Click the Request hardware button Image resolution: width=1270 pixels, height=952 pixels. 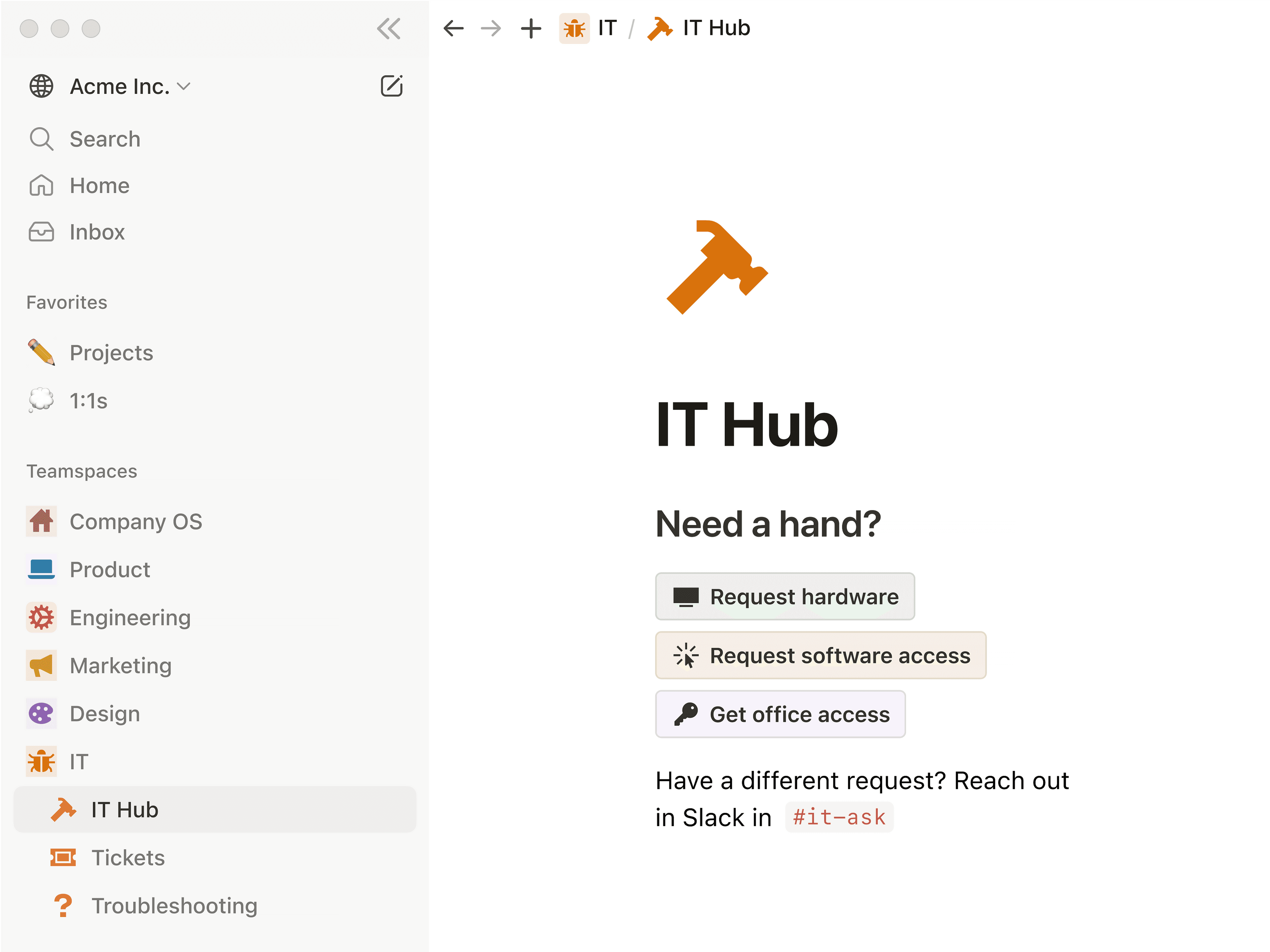(785, 596)
